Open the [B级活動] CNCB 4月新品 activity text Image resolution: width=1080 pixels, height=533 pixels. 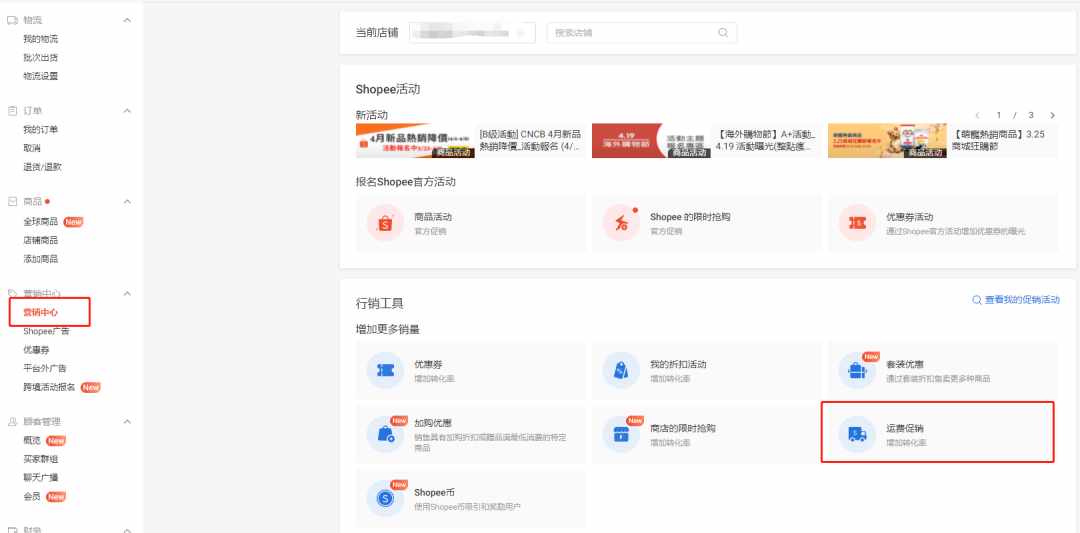(530, 140)
